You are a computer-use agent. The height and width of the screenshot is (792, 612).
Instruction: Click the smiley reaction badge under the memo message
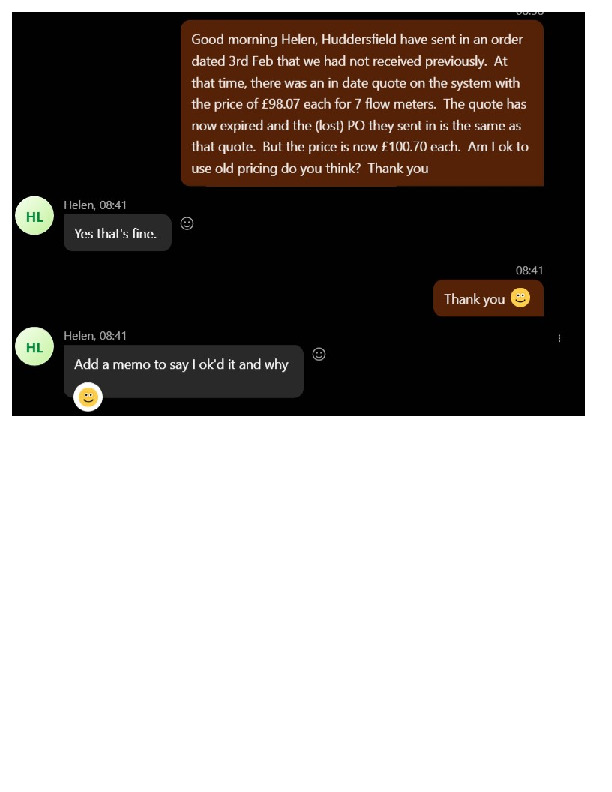pos(88,397)
